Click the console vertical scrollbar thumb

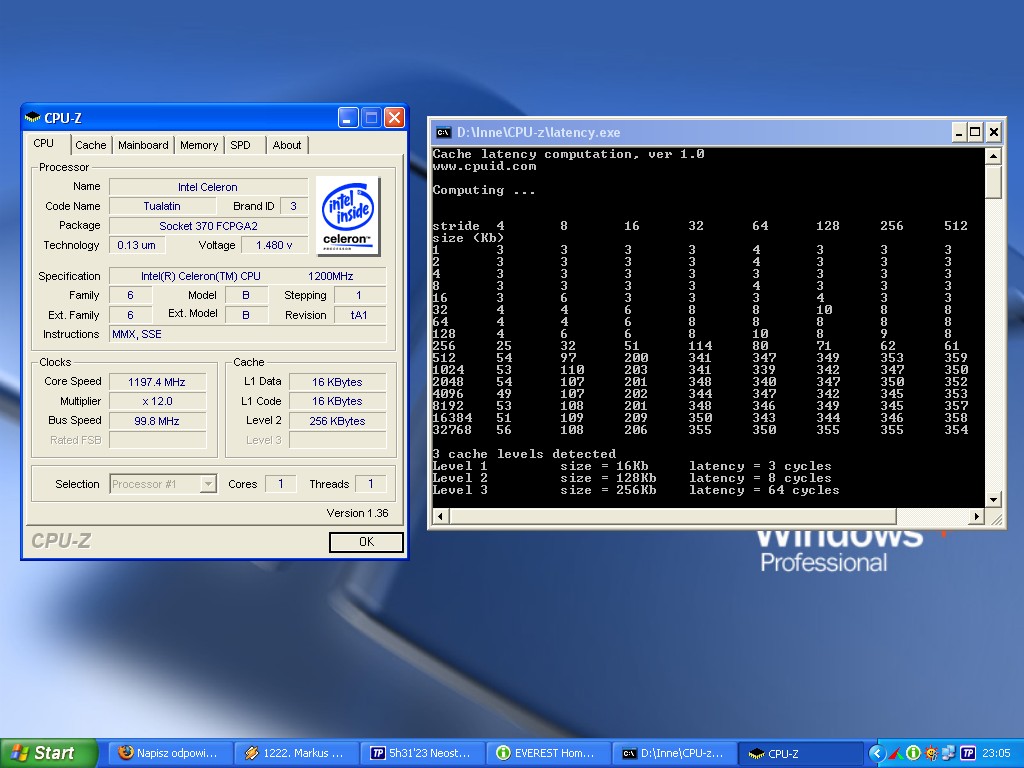pyautogui.click(x=993, y=181)
